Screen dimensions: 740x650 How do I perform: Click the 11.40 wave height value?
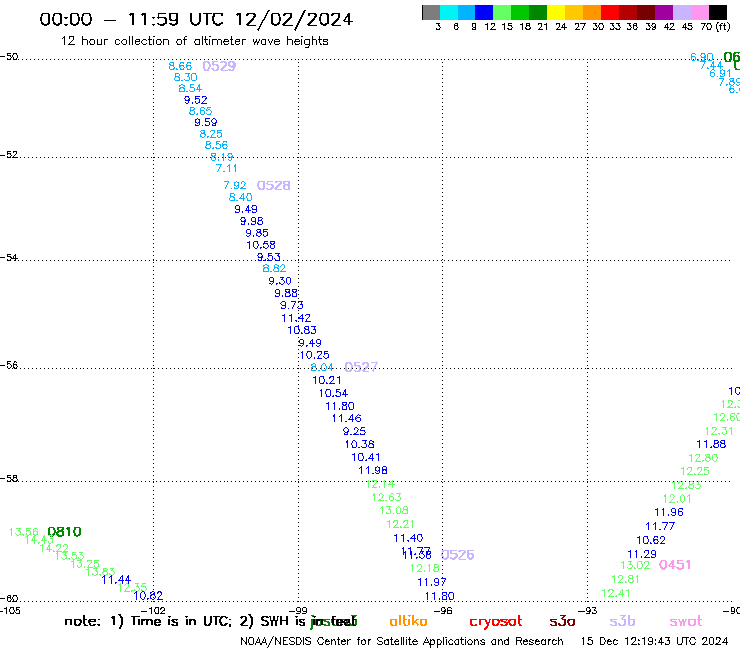pyautogui.click(x=408, y=538)
